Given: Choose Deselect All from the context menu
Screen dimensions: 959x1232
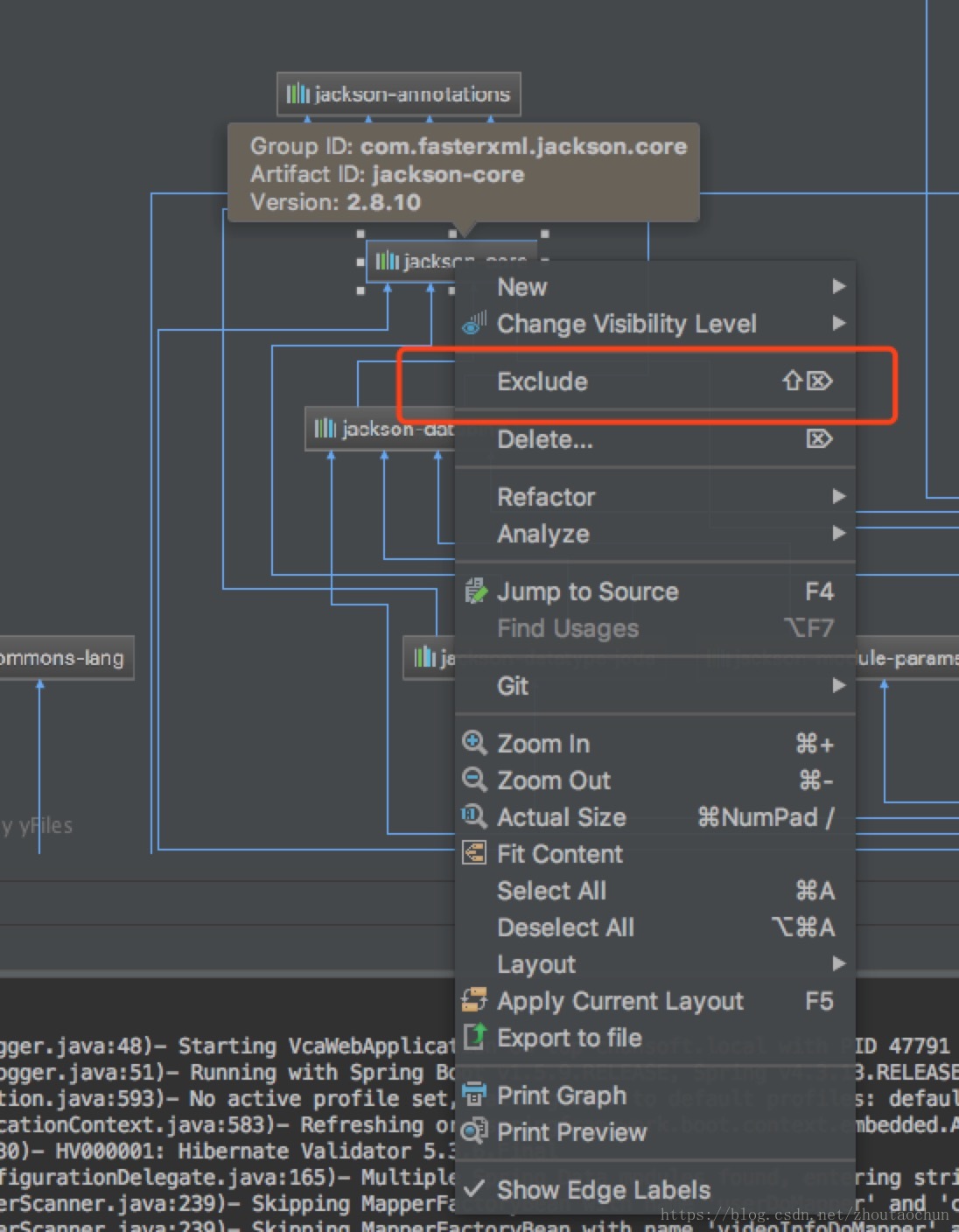Looking at the screenshot, I should [x=654, y=927].
